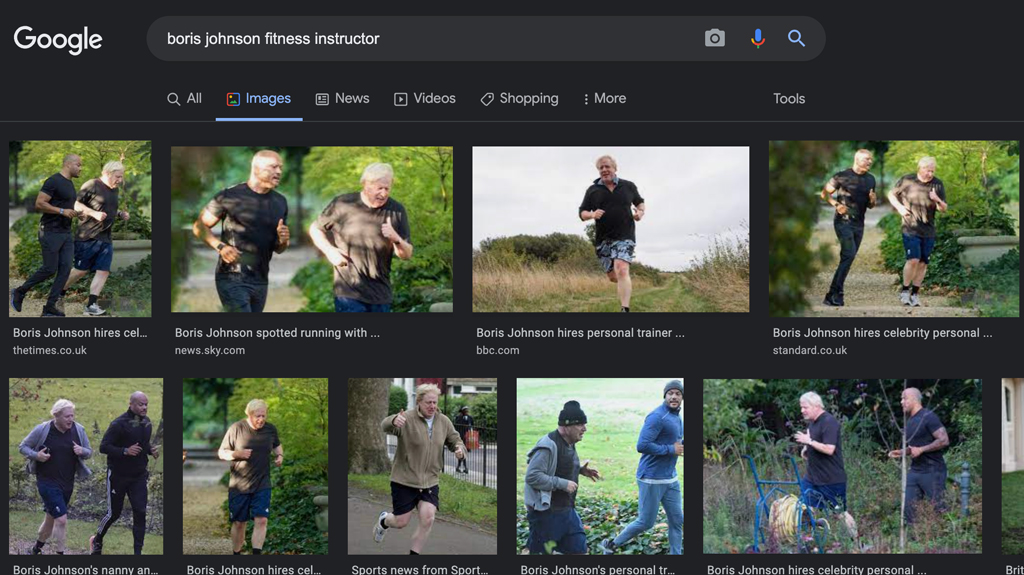
Task: Activate voice search microphone icon
Action: pos(757,39)
